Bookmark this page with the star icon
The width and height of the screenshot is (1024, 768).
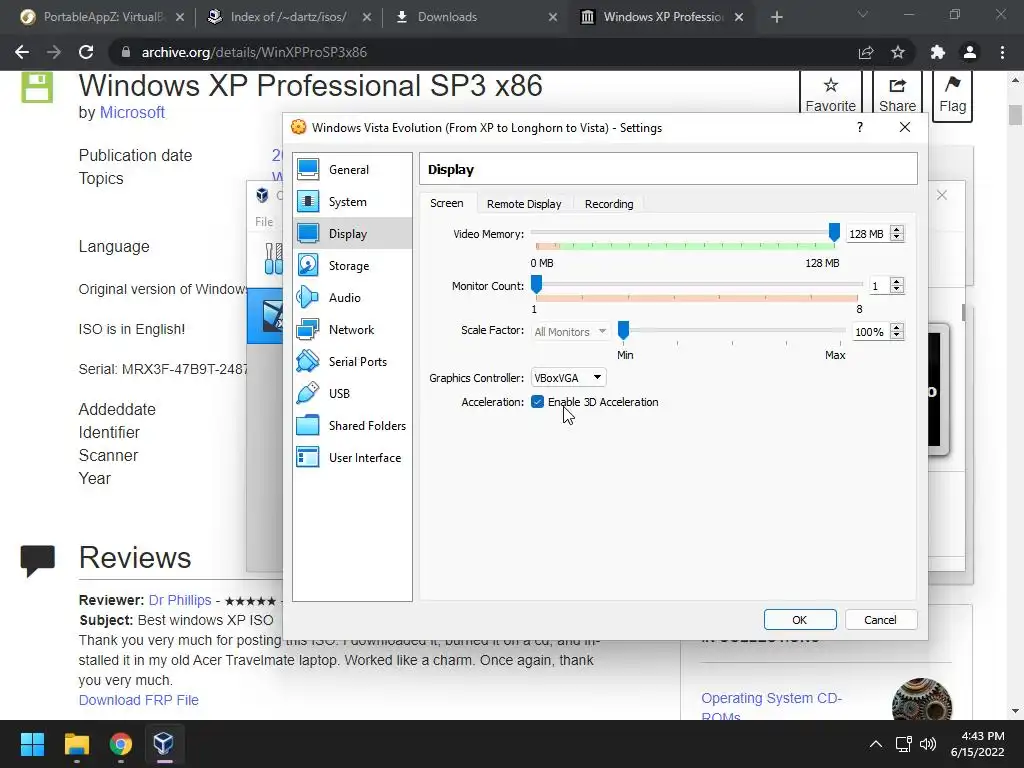pos(898,52)
